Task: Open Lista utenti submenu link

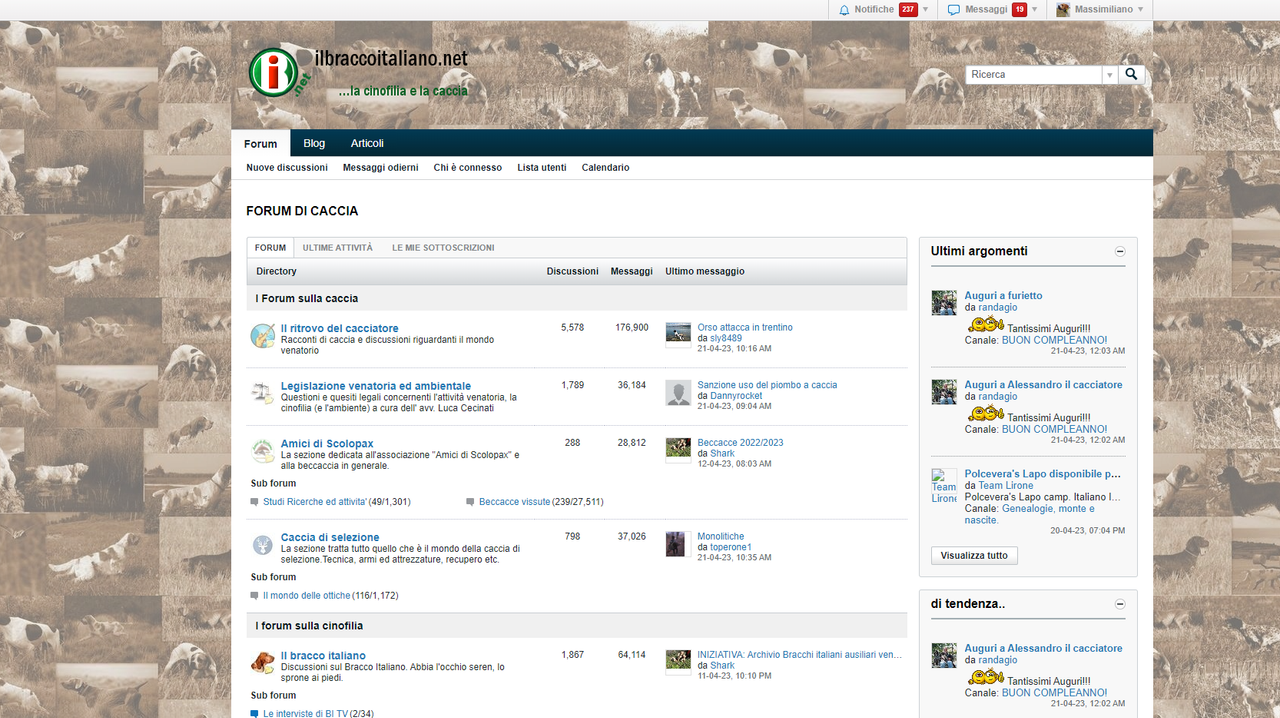Action: coord(542,168)
